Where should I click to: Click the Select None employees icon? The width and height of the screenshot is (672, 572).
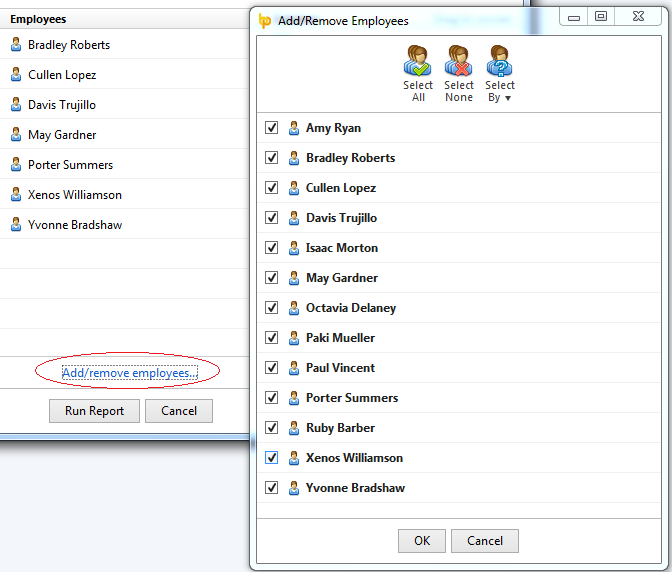click(459, 60)
